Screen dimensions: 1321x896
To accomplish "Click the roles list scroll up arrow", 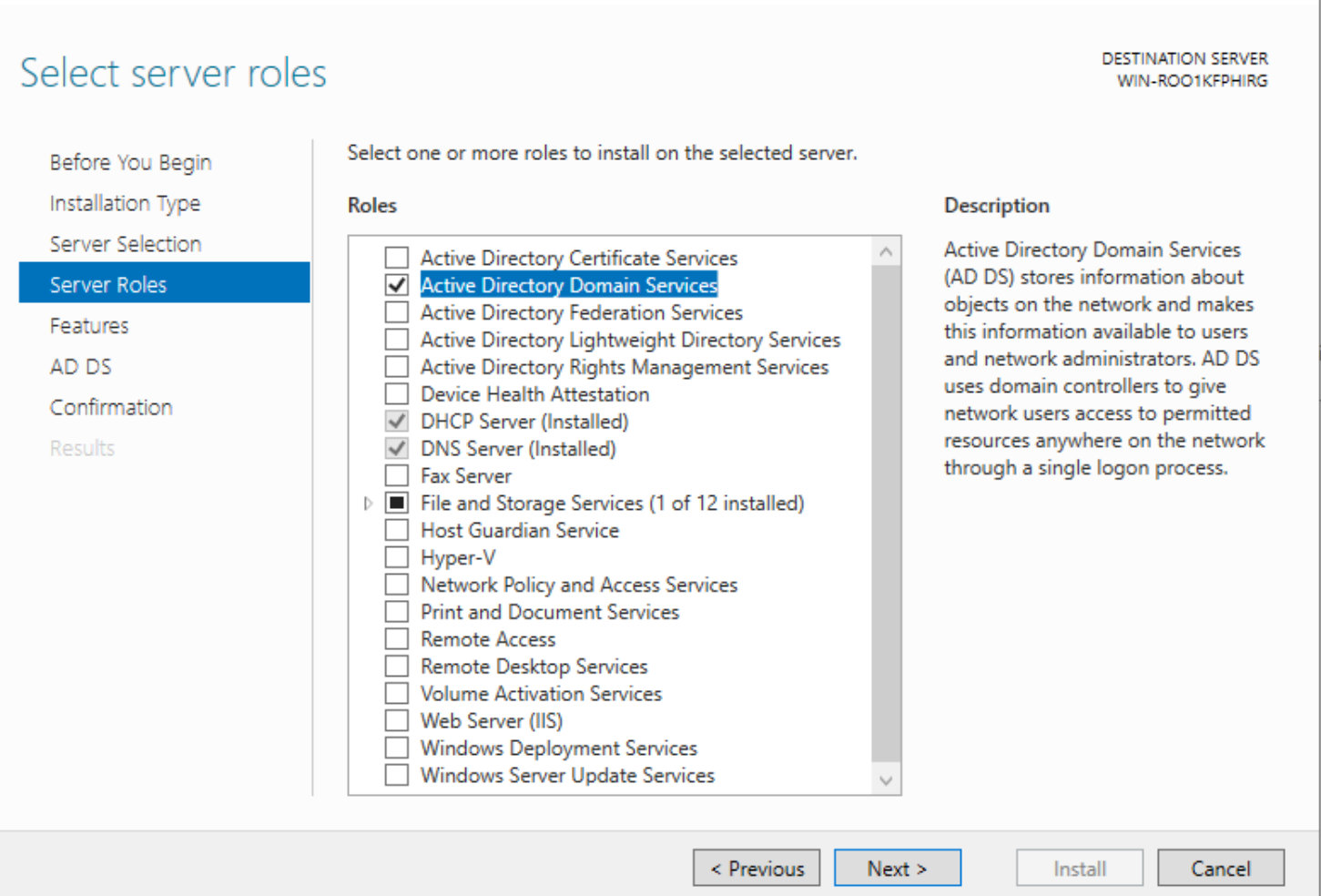I will [x=886, y=252].
